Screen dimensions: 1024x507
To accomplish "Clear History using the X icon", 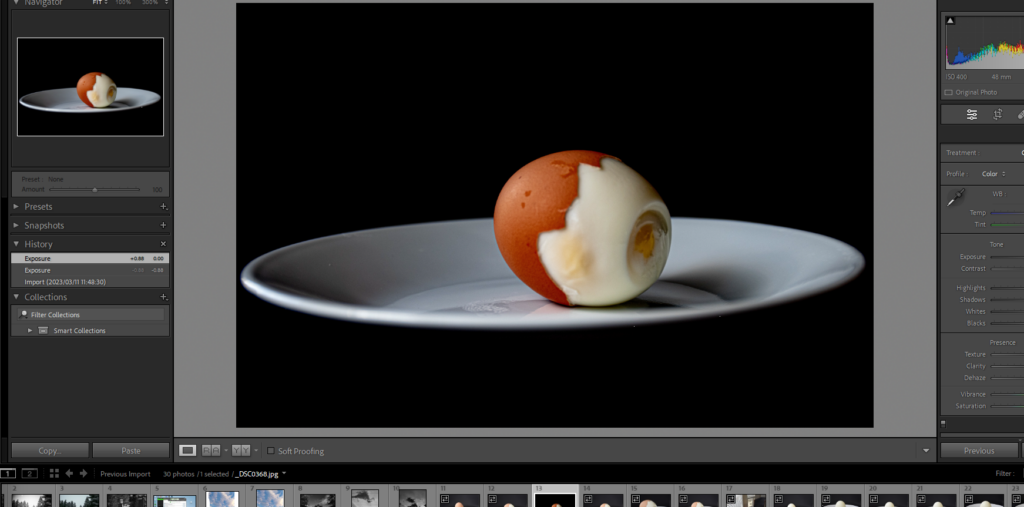I will (163, 244).
